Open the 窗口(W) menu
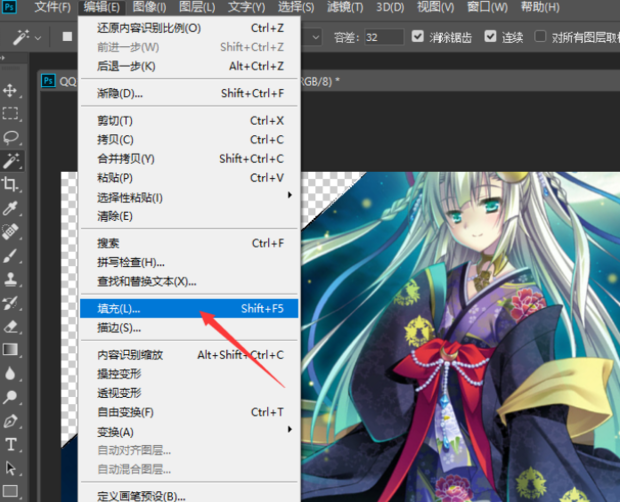 point(487,7)
